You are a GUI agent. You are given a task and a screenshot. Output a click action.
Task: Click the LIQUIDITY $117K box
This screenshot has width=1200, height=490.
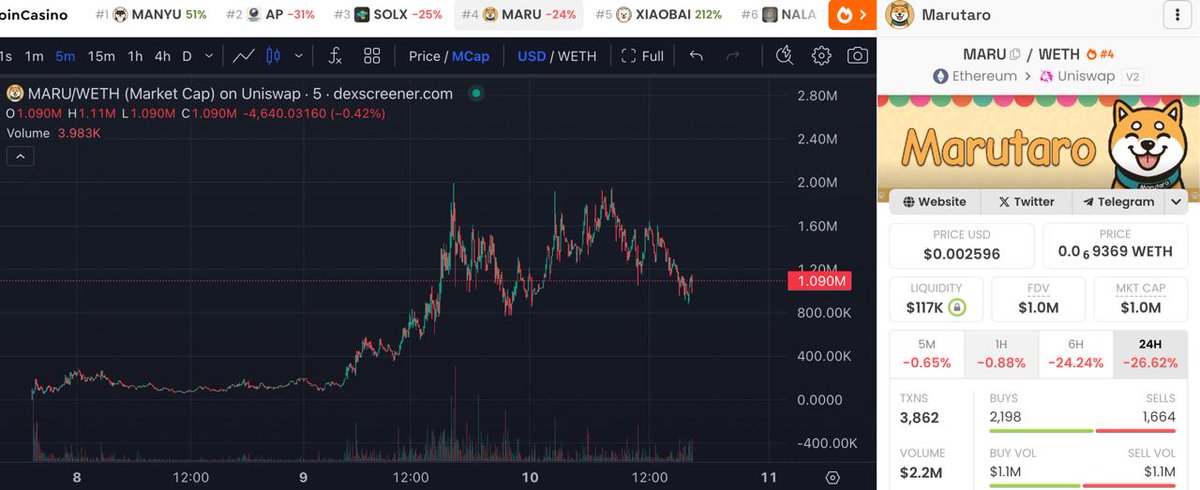pyautogui.click(x=935, y=298)
